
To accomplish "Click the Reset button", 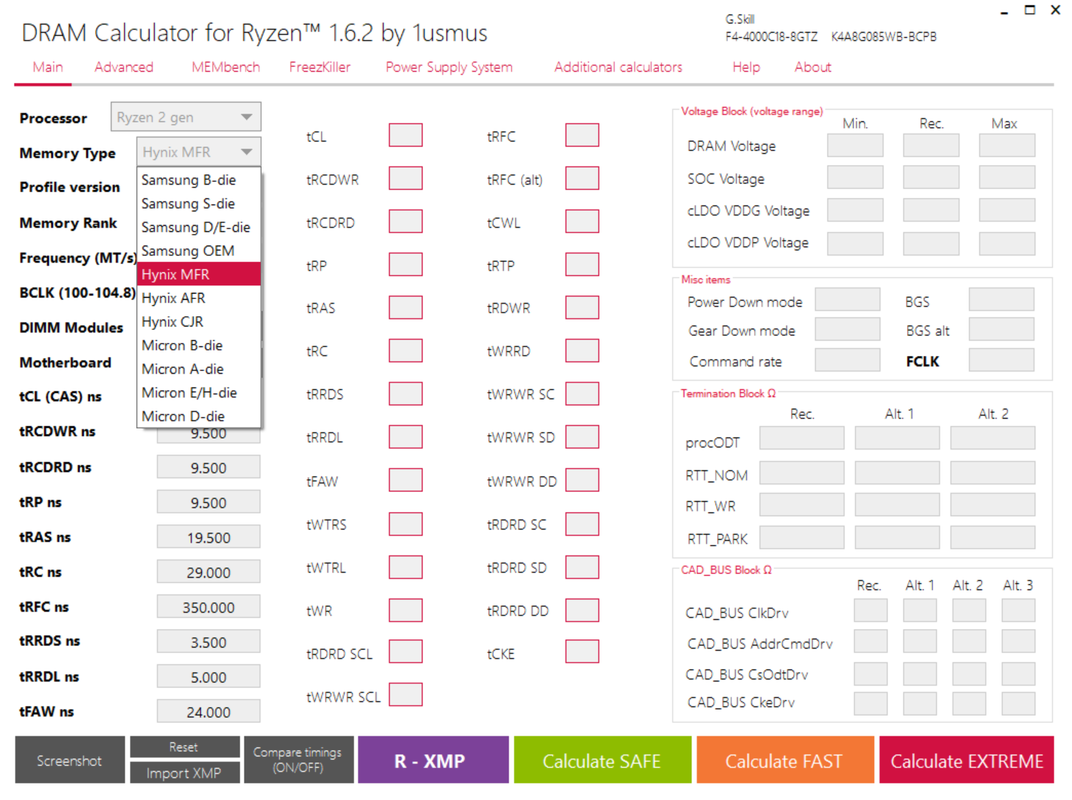I will pyautogui.click(x=185, y=747).
